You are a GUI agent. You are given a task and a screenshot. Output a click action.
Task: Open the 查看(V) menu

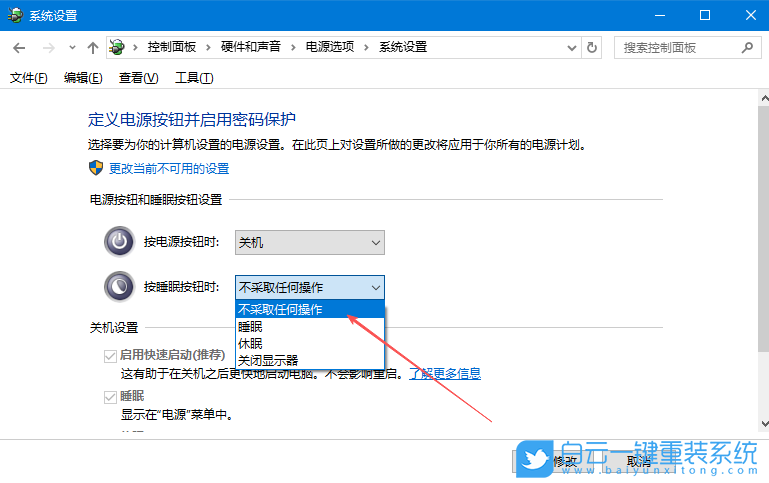point(138,78)
